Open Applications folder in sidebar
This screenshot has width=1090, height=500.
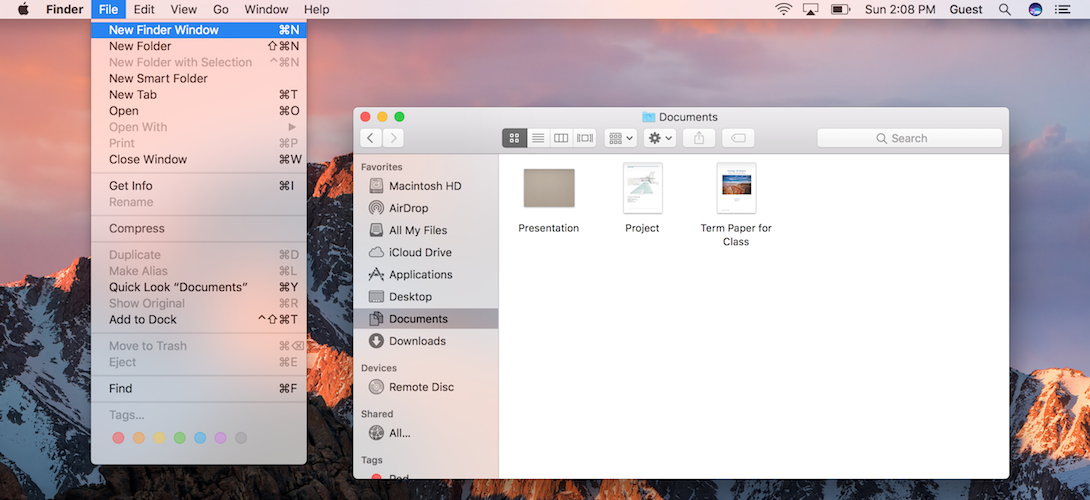pos(425,274)
